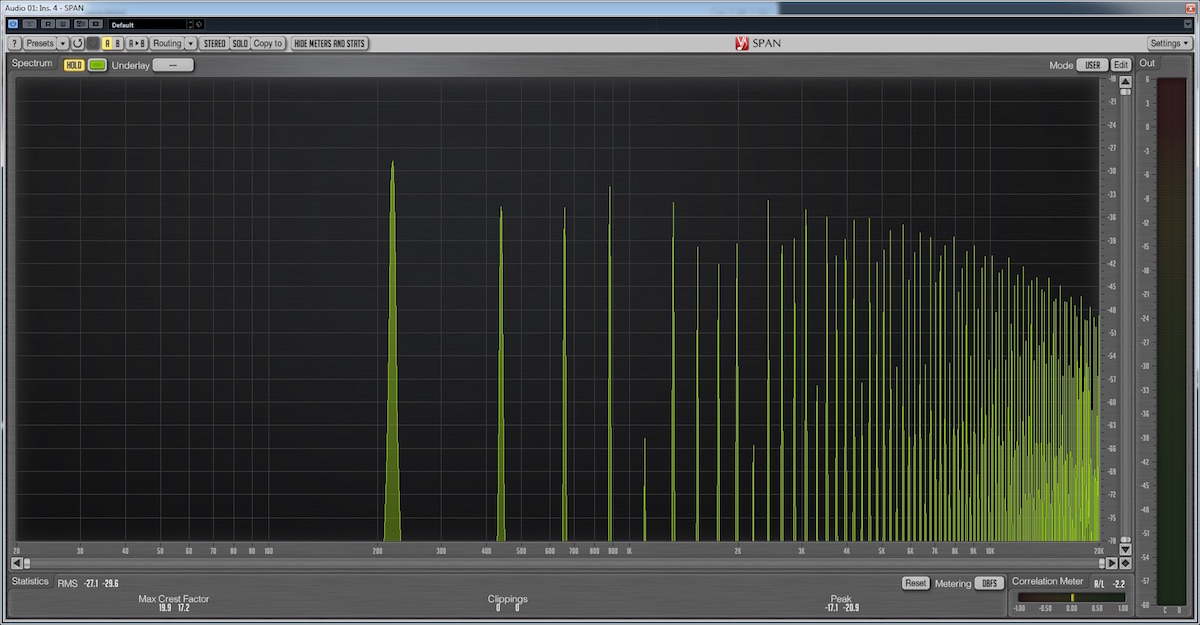Click Max Crest Factor value 19.9
Screen dimensions: 1200x625
(164, 607)
